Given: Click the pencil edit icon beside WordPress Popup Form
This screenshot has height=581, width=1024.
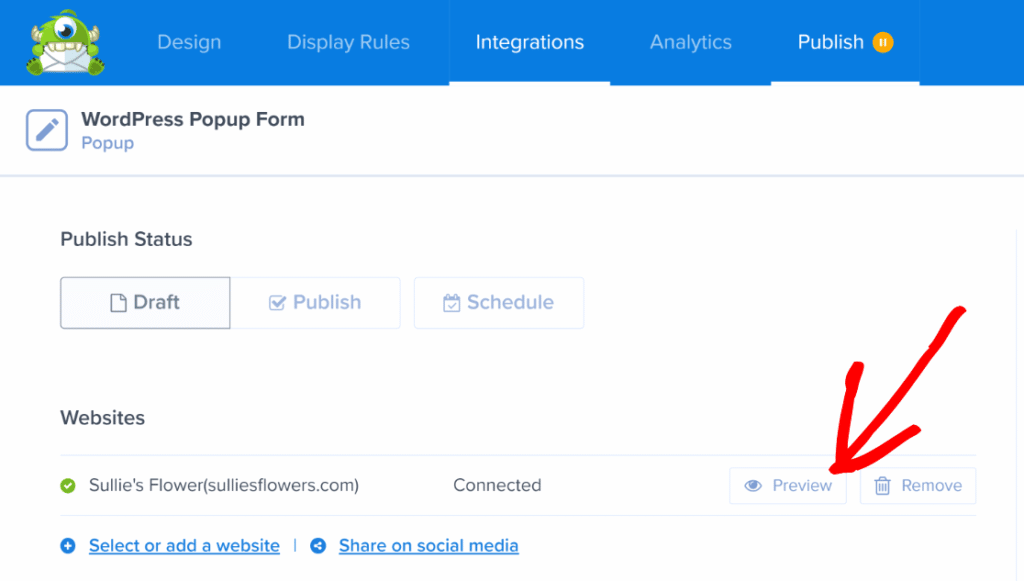Looking at the screenshot, I should coord(46,130).
